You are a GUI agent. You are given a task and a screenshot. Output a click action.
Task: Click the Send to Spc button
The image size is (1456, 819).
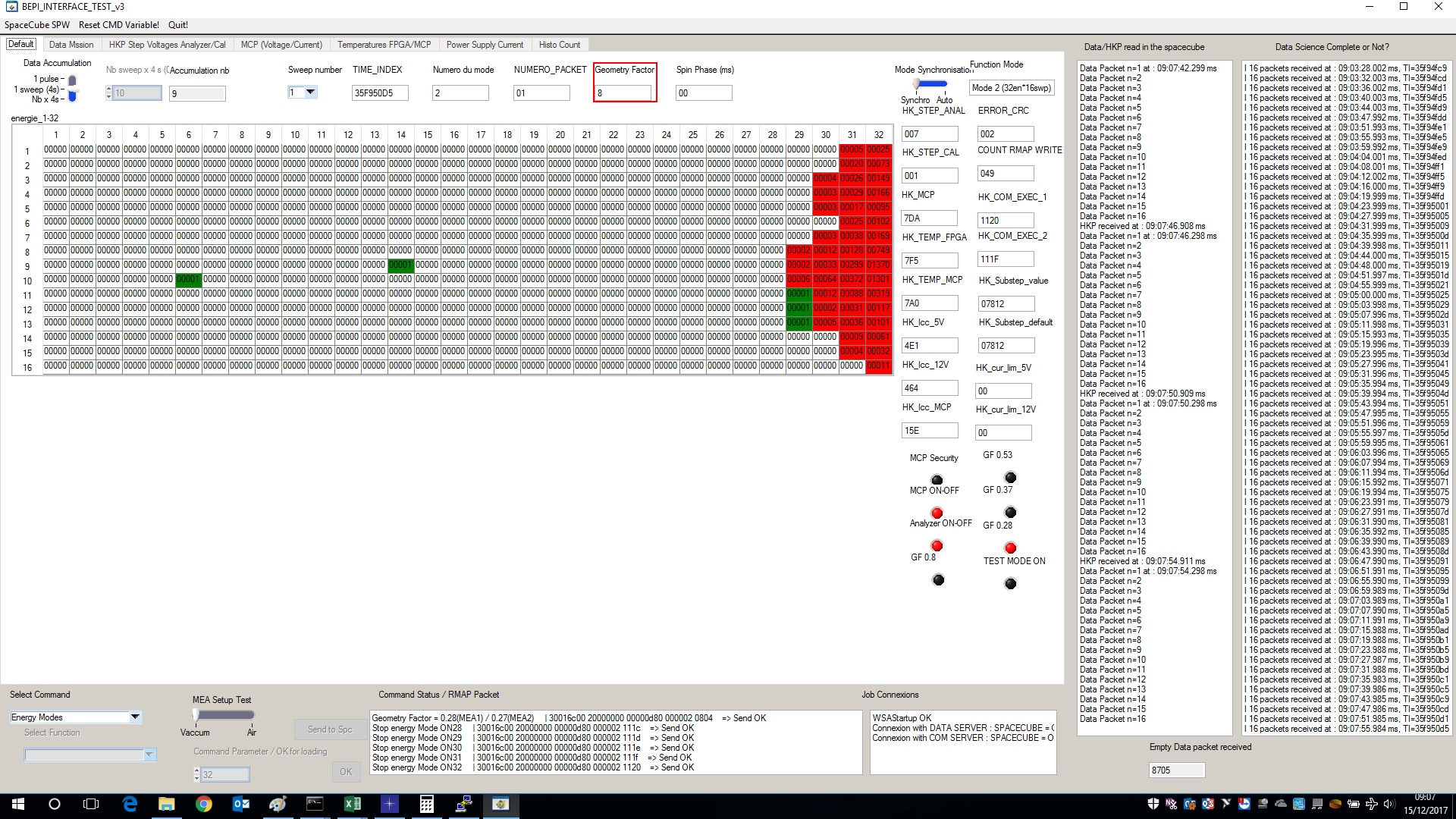(x=330, y=730)
